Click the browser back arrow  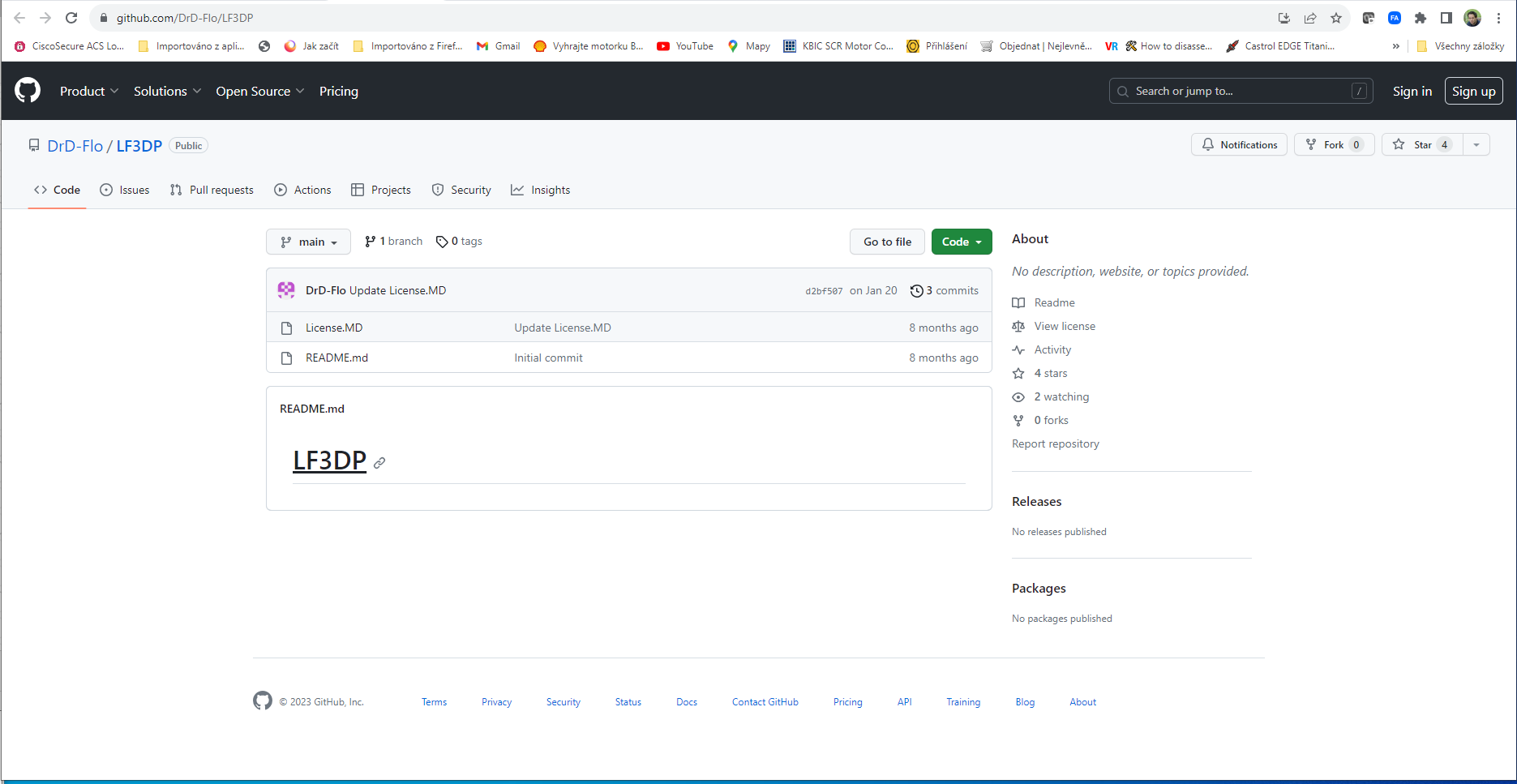[19, 18]
